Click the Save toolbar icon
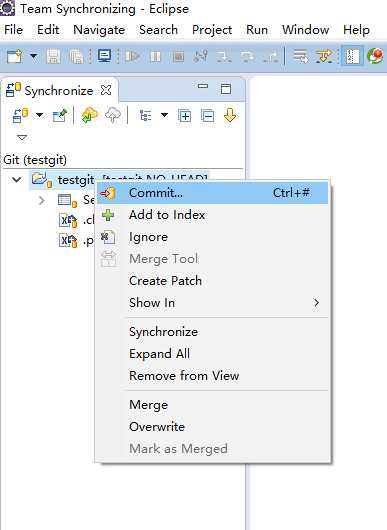Viewport: 387px width, 530px height. point(53,56)
